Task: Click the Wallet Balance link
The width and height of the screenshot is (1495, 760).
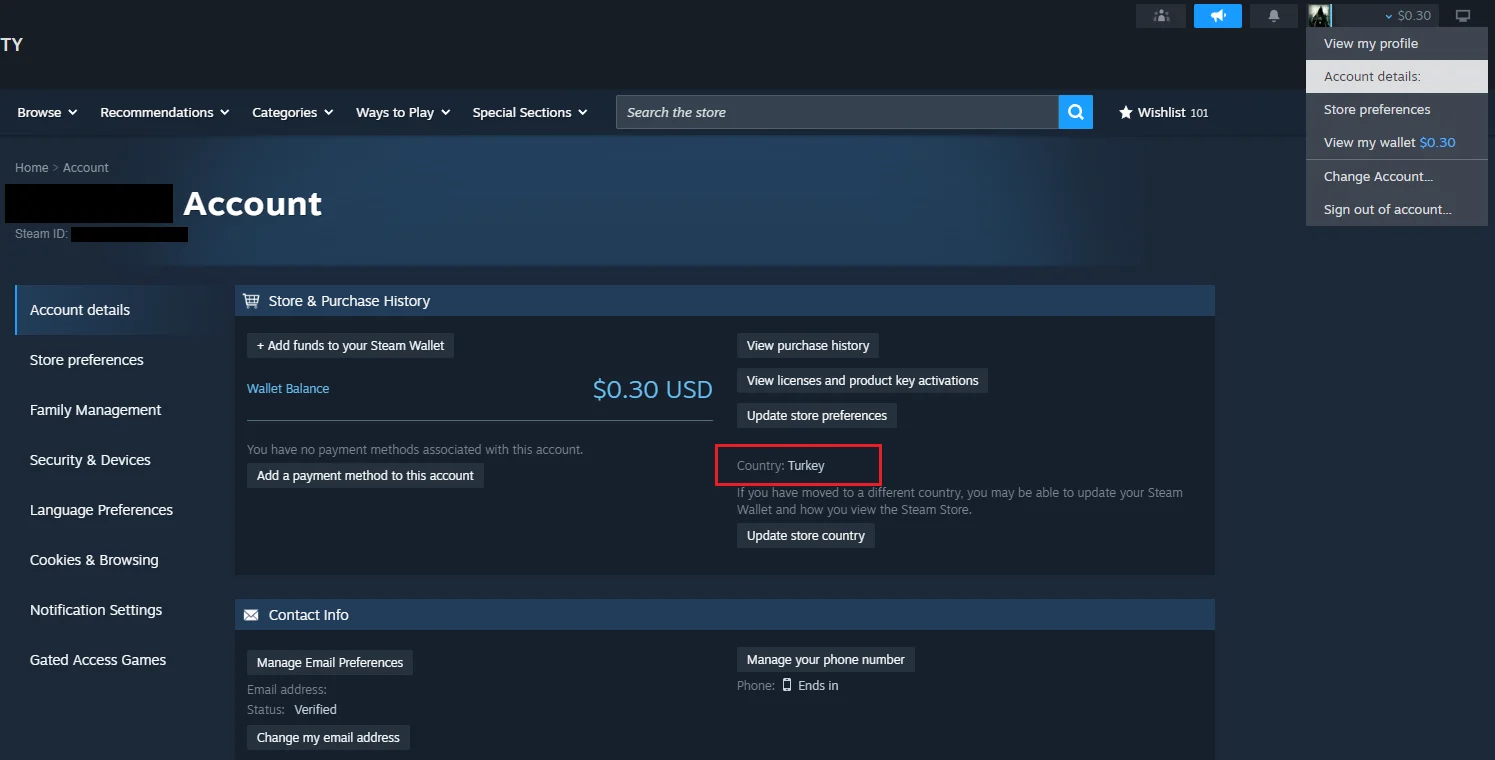Action: (x=288, y=389)
